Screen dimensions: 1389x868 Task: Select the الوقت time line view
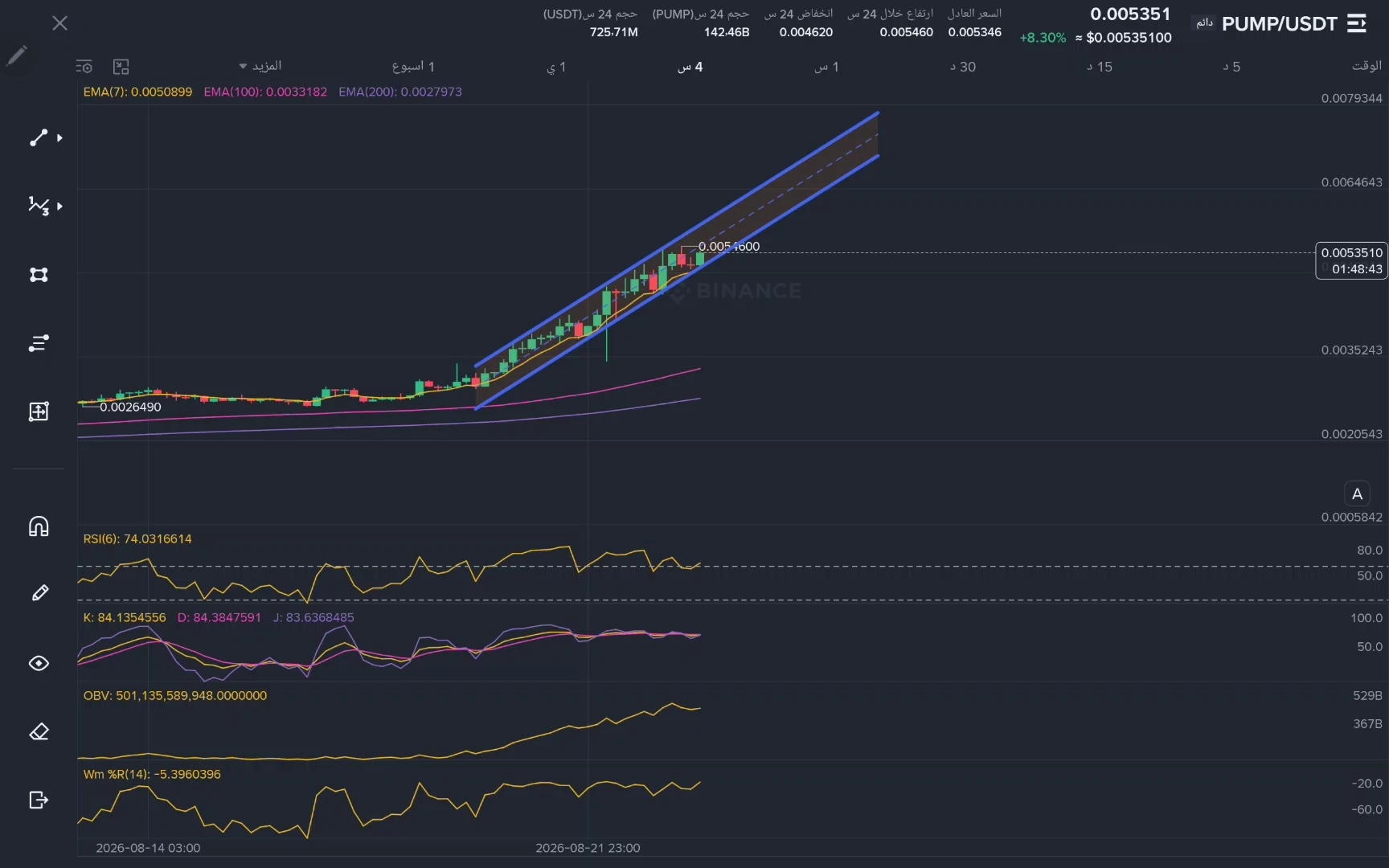[1366, 66]
